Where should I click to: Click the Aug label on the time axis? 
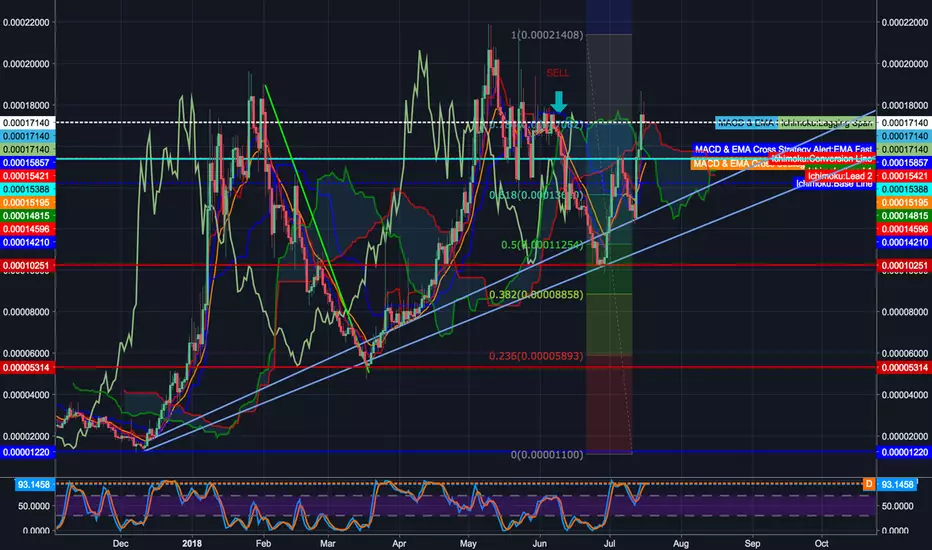click(681, 543)
